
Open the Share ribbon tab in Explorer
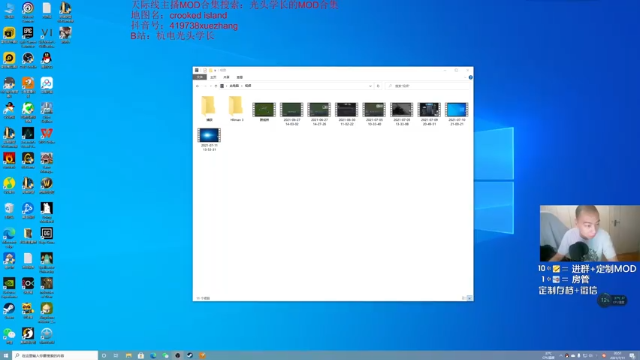(226, 77)
